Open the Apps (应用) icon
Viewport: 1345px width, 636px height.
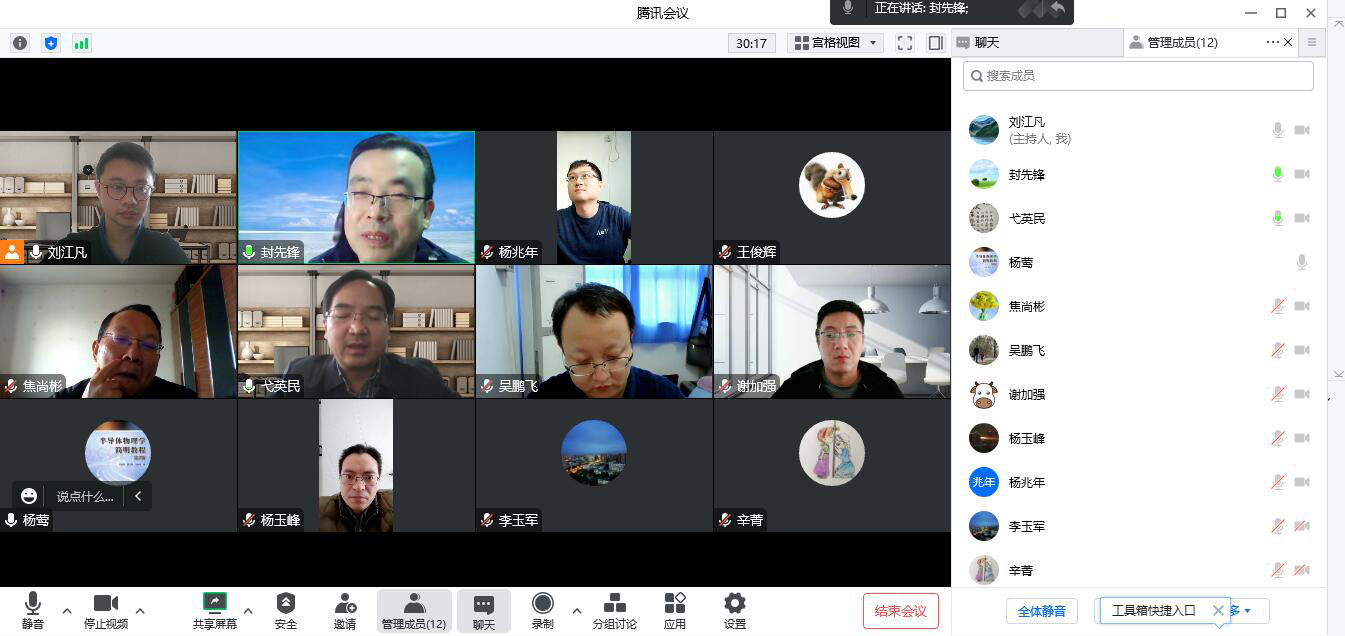pos(675,610)
